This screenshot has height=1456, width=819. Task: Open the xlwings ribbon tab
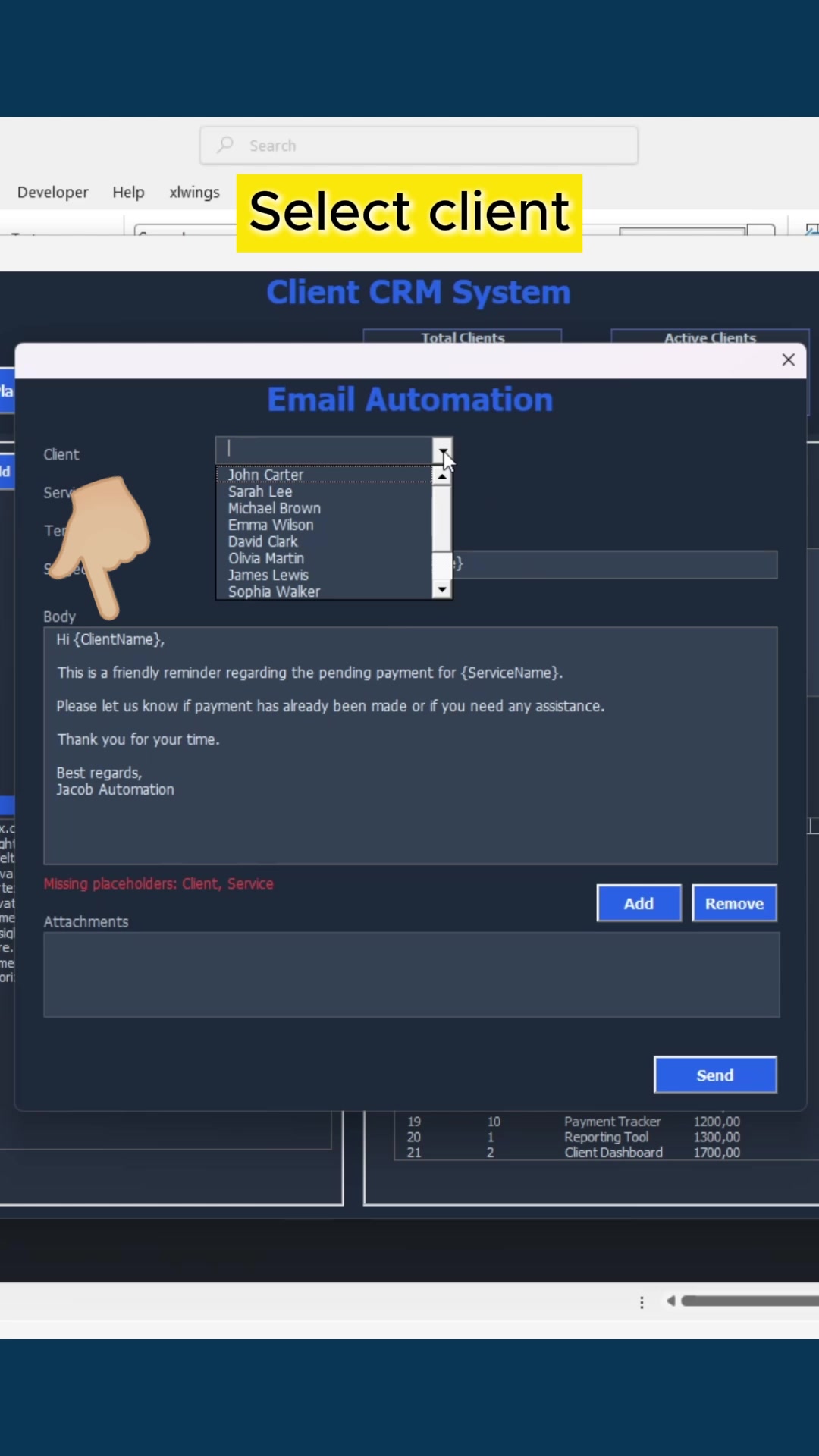coord(194,193)
